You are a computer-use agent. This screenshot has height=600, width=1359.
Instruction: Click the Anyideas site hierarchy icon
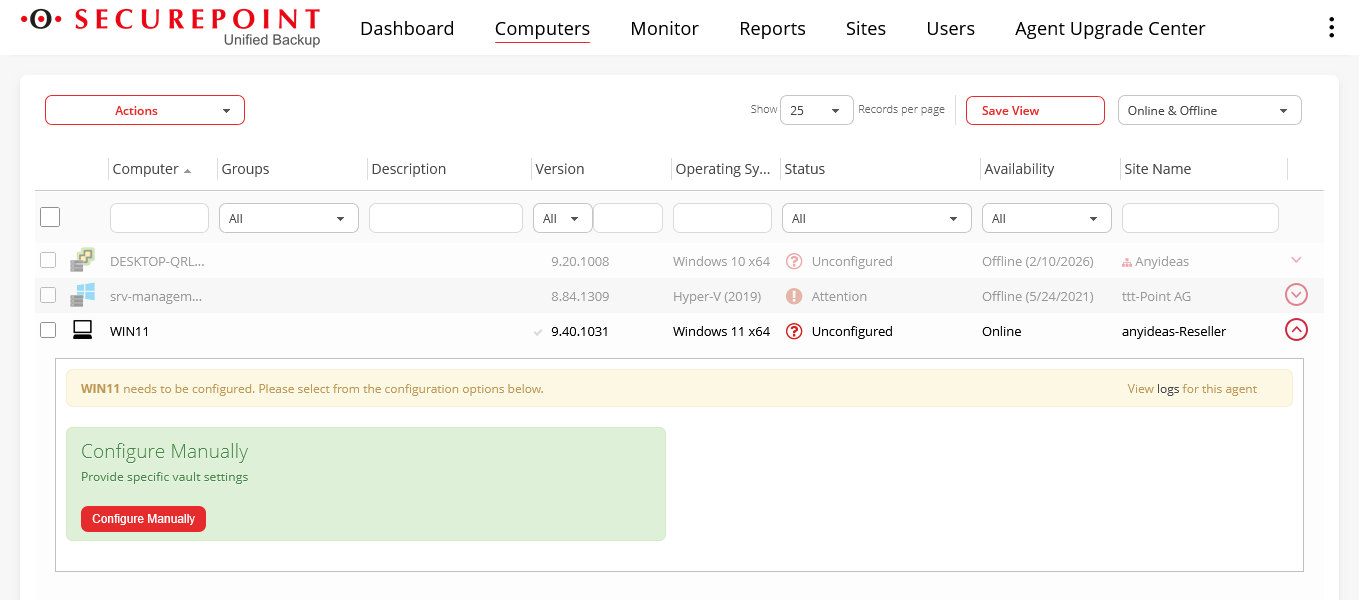coord(1127,262)
